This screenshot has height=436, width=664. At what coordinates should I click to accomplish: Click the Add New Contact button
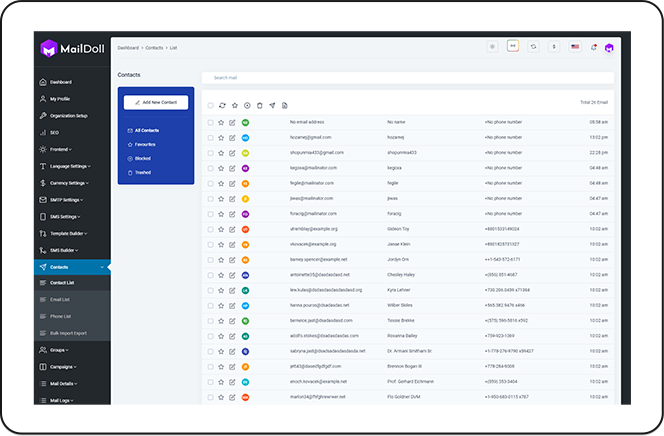(x=155, y=102)
